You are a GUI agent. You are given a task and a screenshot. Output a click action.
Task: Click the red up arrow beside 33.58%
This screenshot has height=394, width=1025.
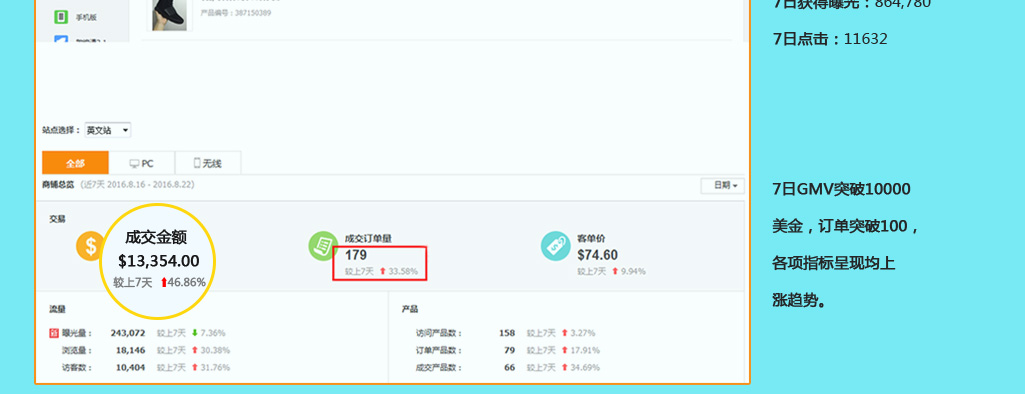383,271
